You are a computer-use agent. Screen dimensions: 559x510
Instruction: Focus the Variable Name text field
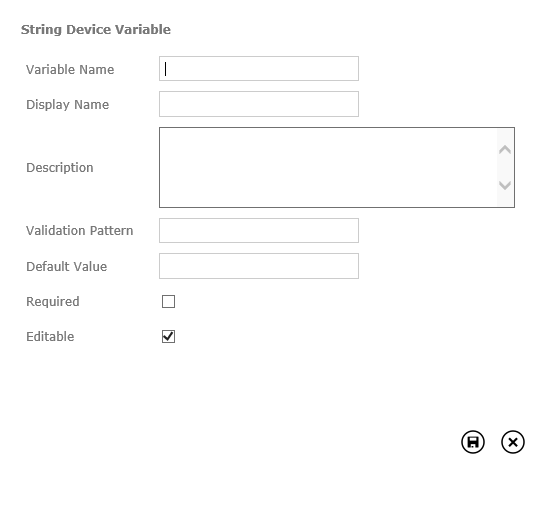pos(259,68)
